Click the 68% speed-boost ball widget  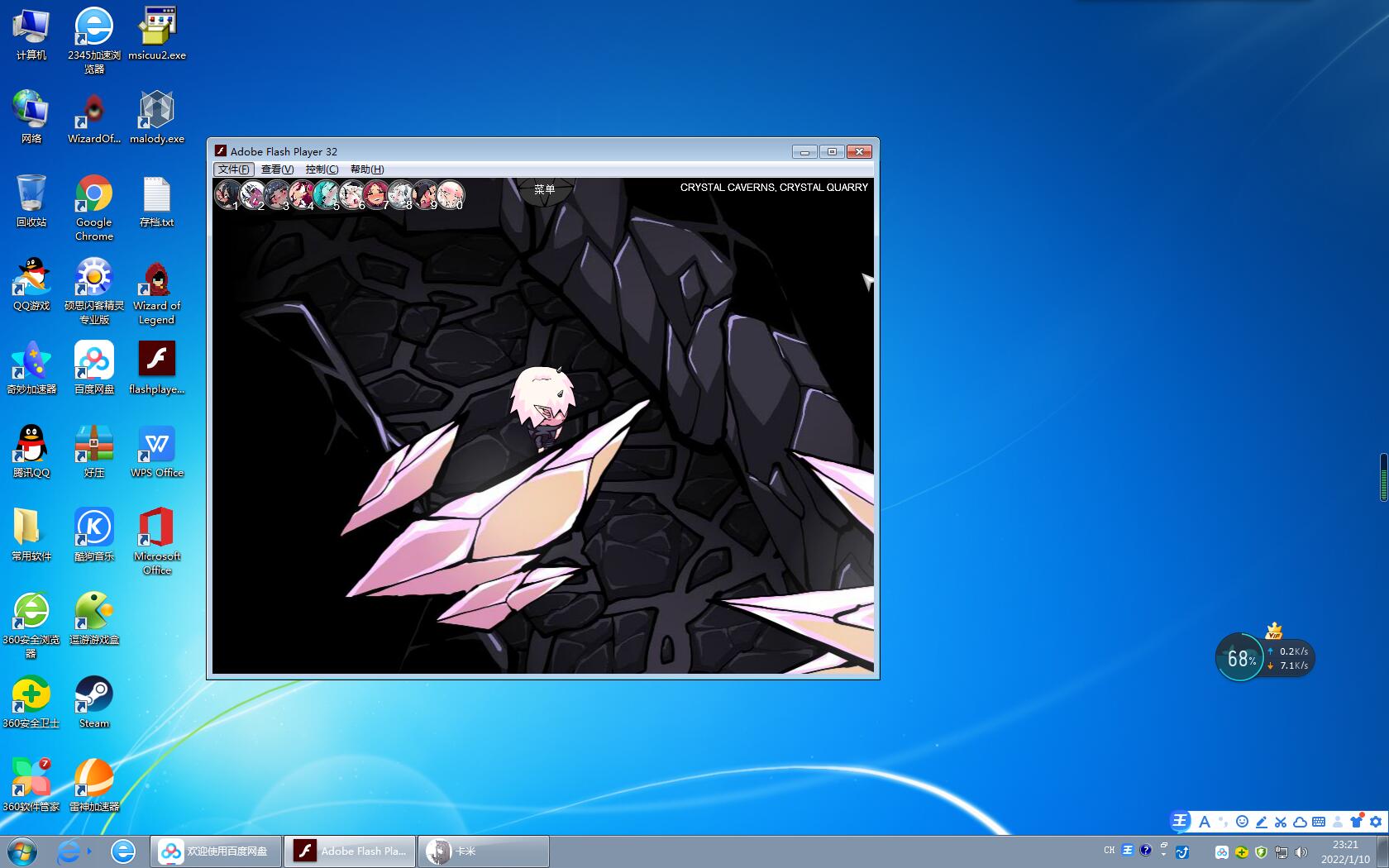(1239, 657)
